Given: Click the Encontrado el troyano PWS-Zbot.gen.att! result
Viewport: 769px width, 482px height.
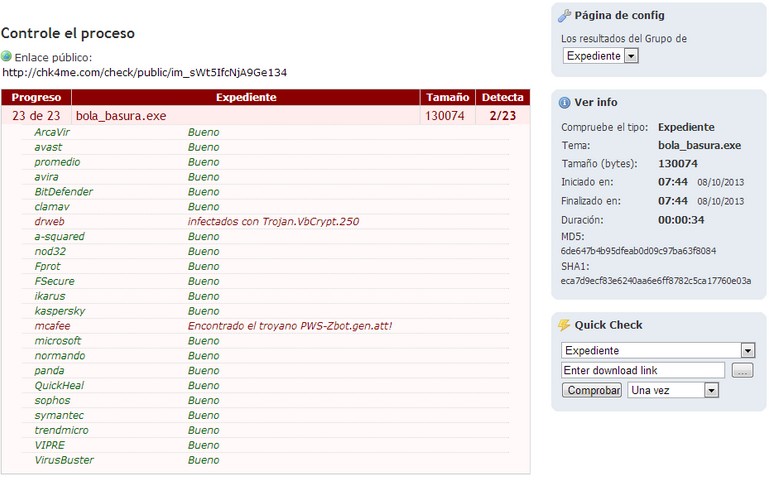Looking at the screenshot, I should point(290,326).
